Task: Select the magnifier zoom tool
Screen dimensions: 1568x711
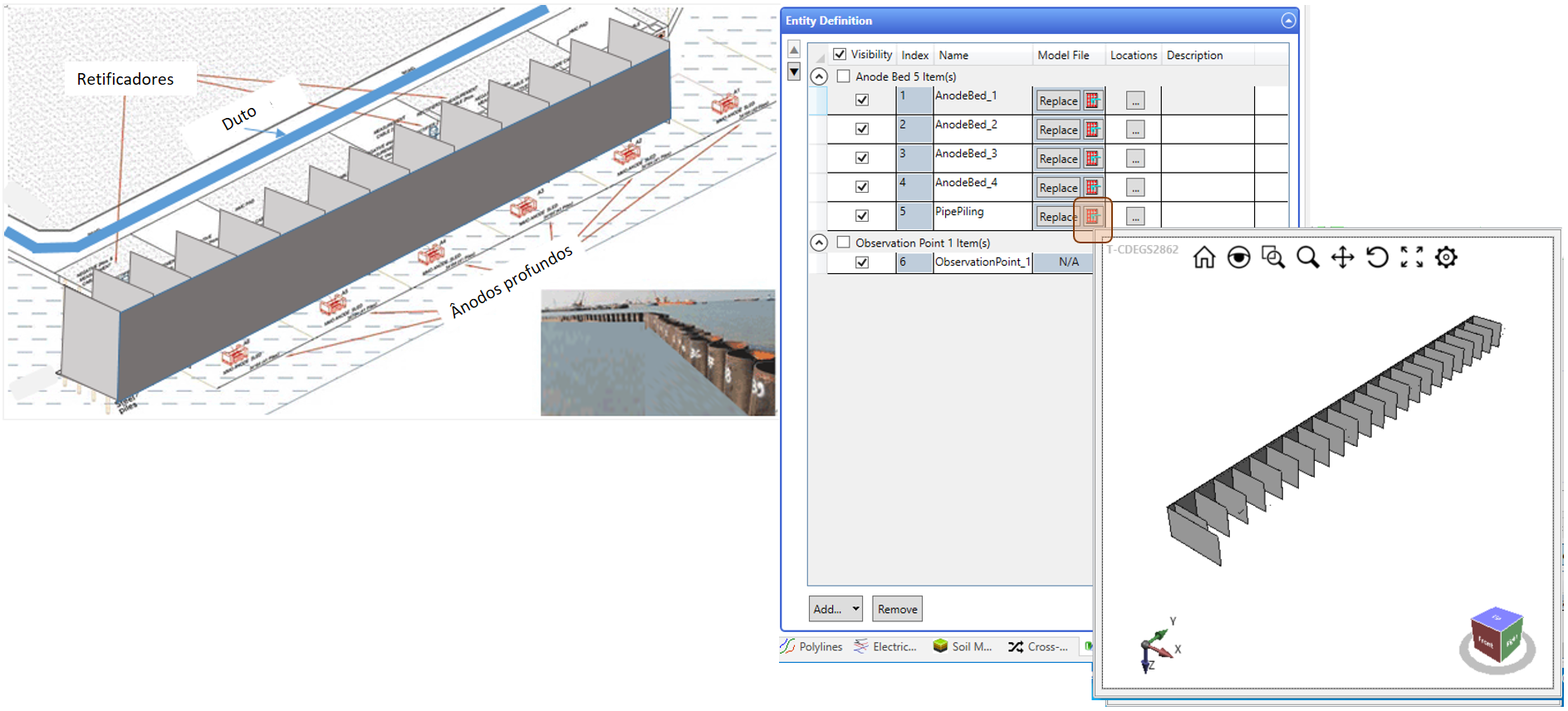Action: (1307, 258)
